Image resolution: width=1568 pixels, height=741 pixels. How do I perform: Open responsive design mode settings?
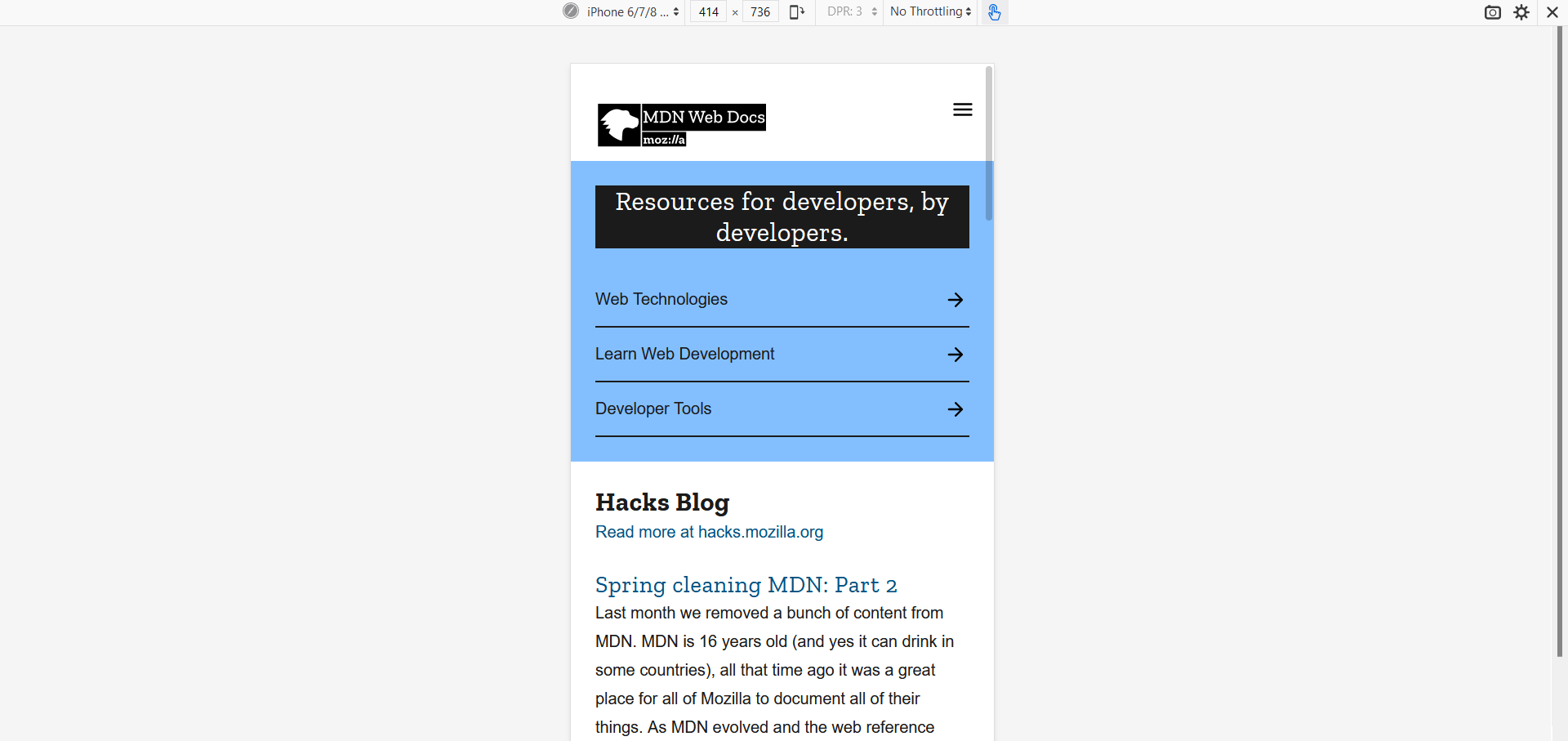pyautogui.click(x=1522, y=12)
